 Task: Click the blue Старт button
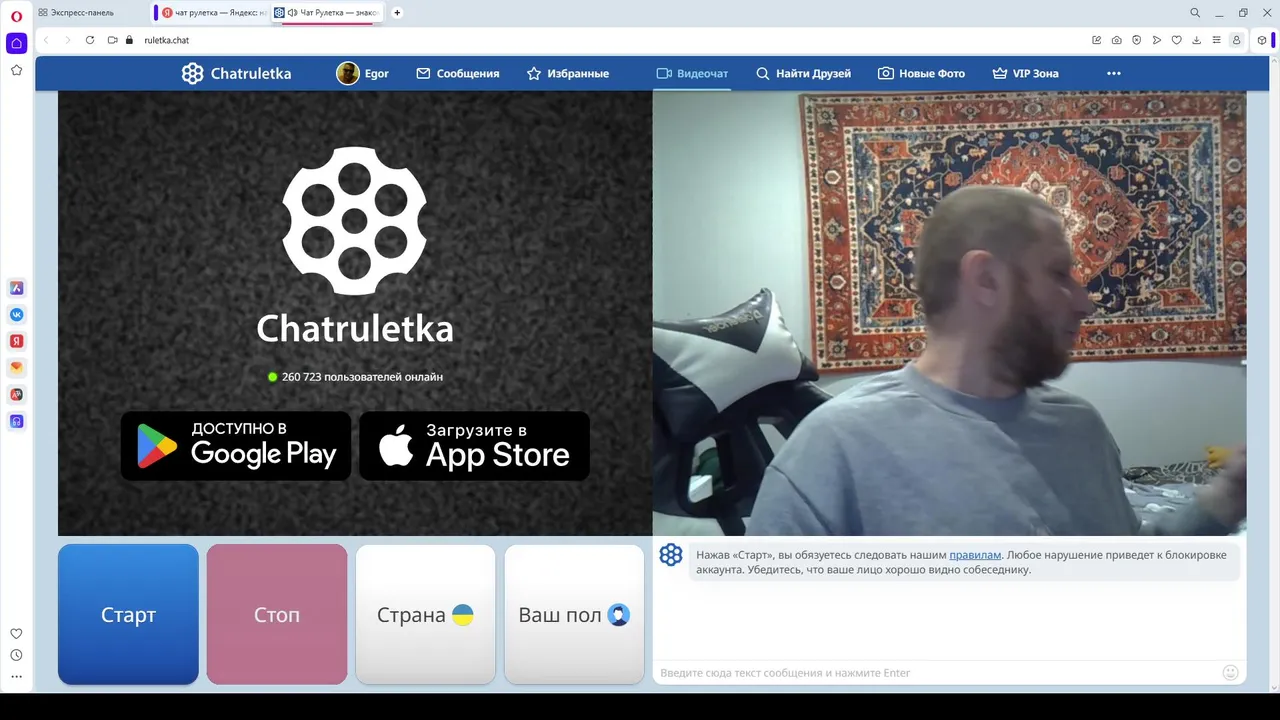click(128, 614)
